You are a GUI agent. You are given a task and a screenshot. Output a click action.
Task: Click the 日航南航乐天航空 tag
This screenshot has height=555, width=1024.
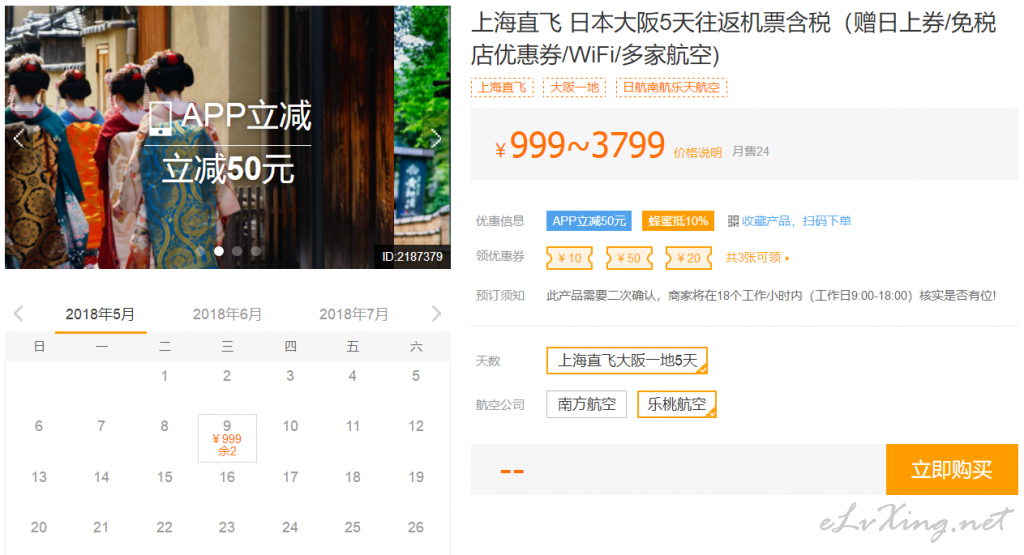671,87
